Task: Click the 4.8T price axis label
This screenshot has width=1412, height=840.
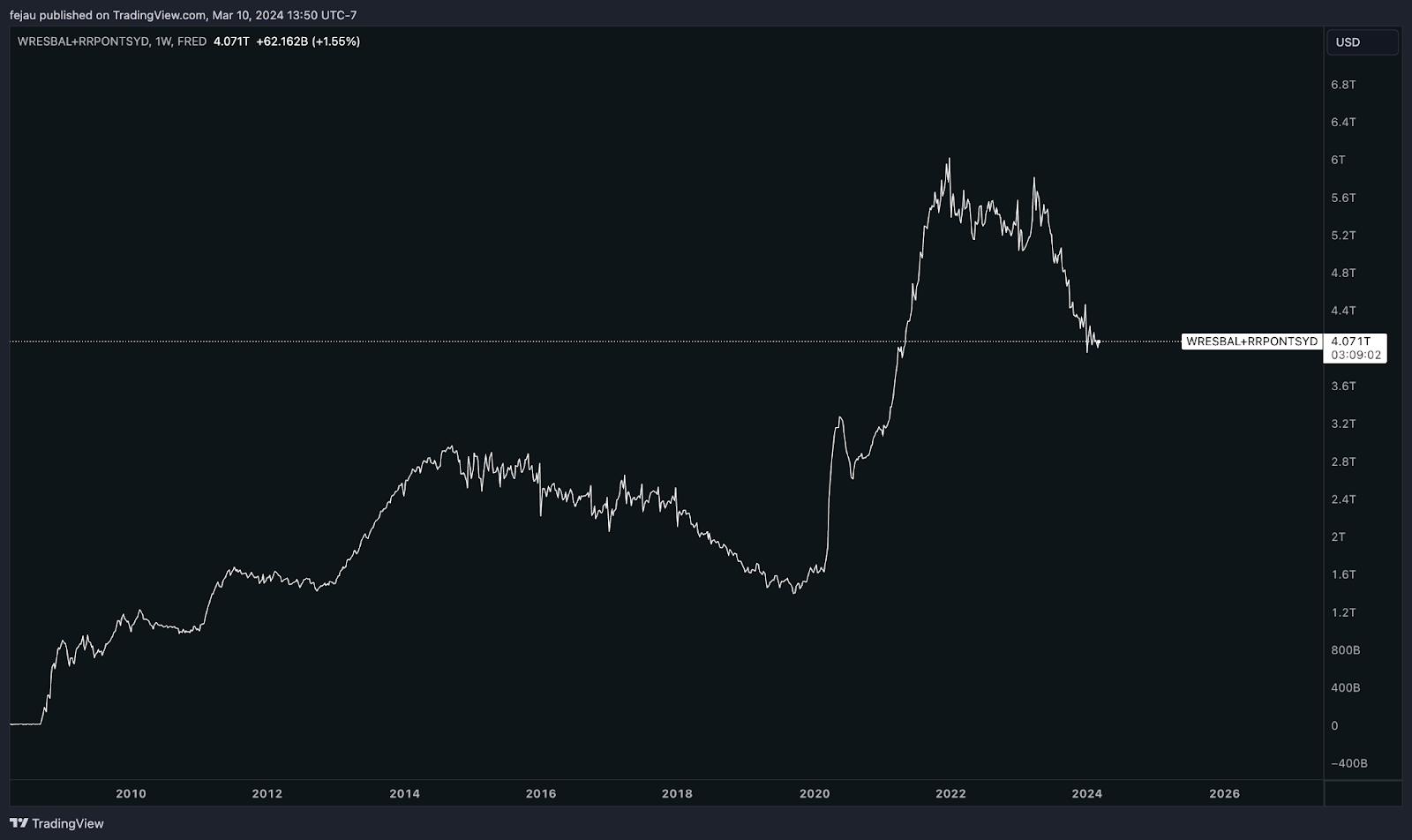Action: pos(1343,273)
